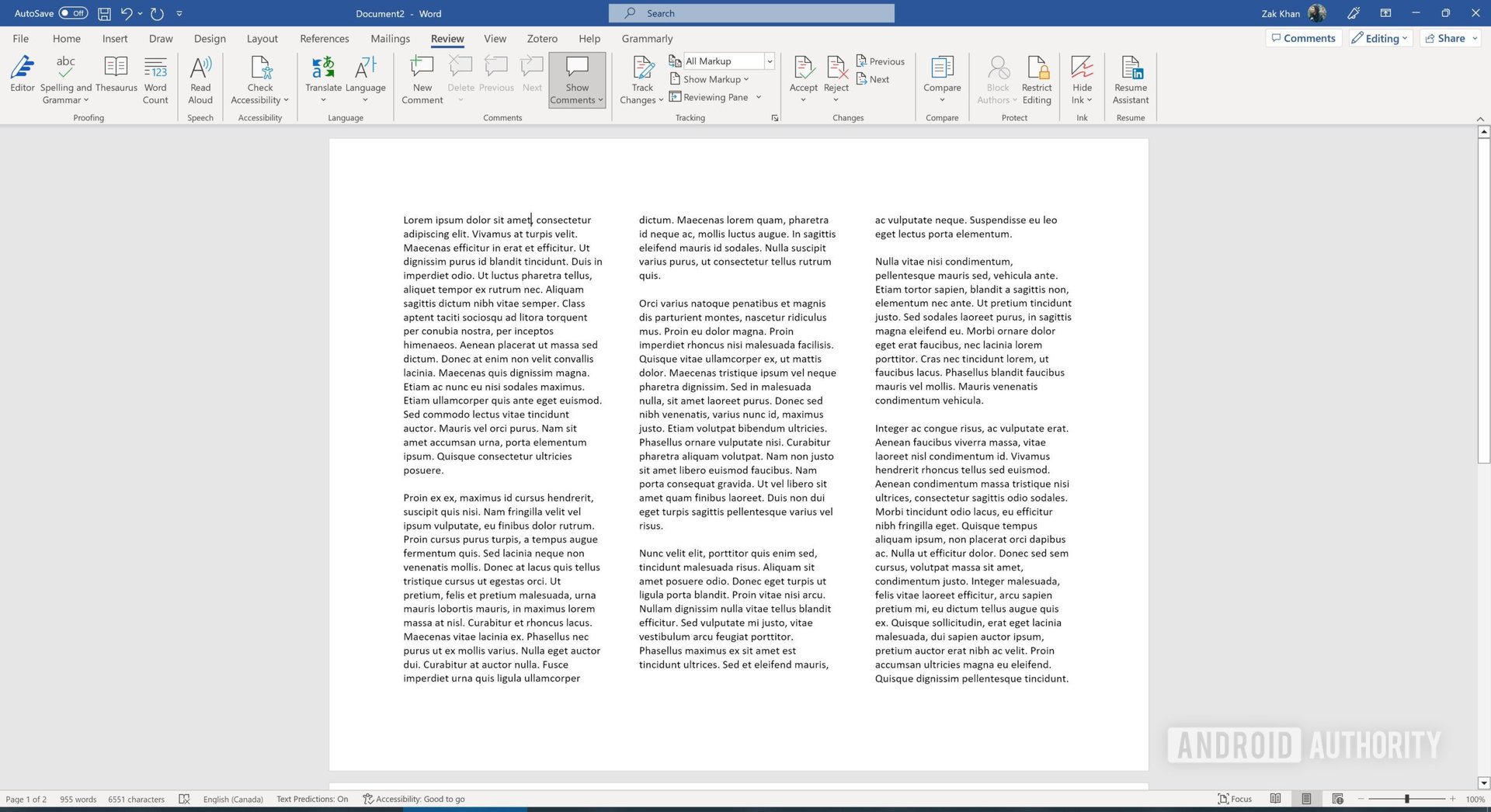Click the Word Count icon
The height and width of the screenshot is (812, 1491).
pyautogui.click(x=155, y=78)
